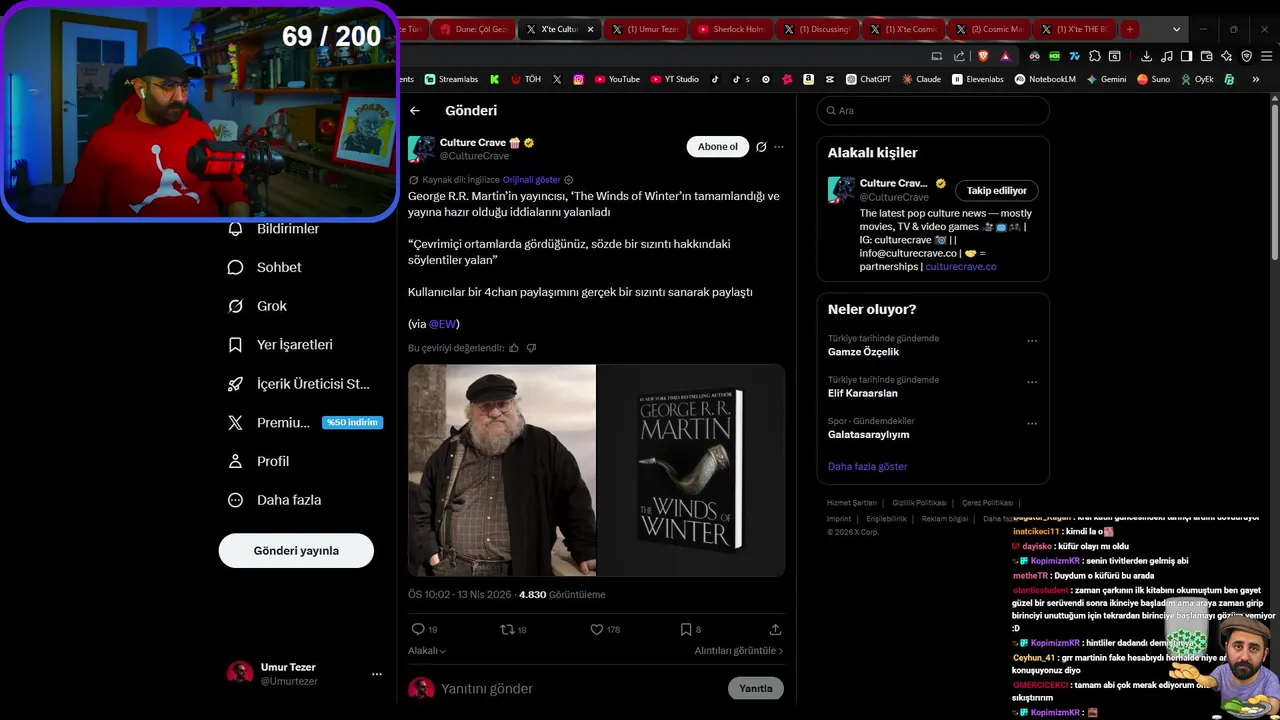Go back with the arrow beside Gönderi
This screenshot has height=720, width=1280.
click(x=415, y=111)
